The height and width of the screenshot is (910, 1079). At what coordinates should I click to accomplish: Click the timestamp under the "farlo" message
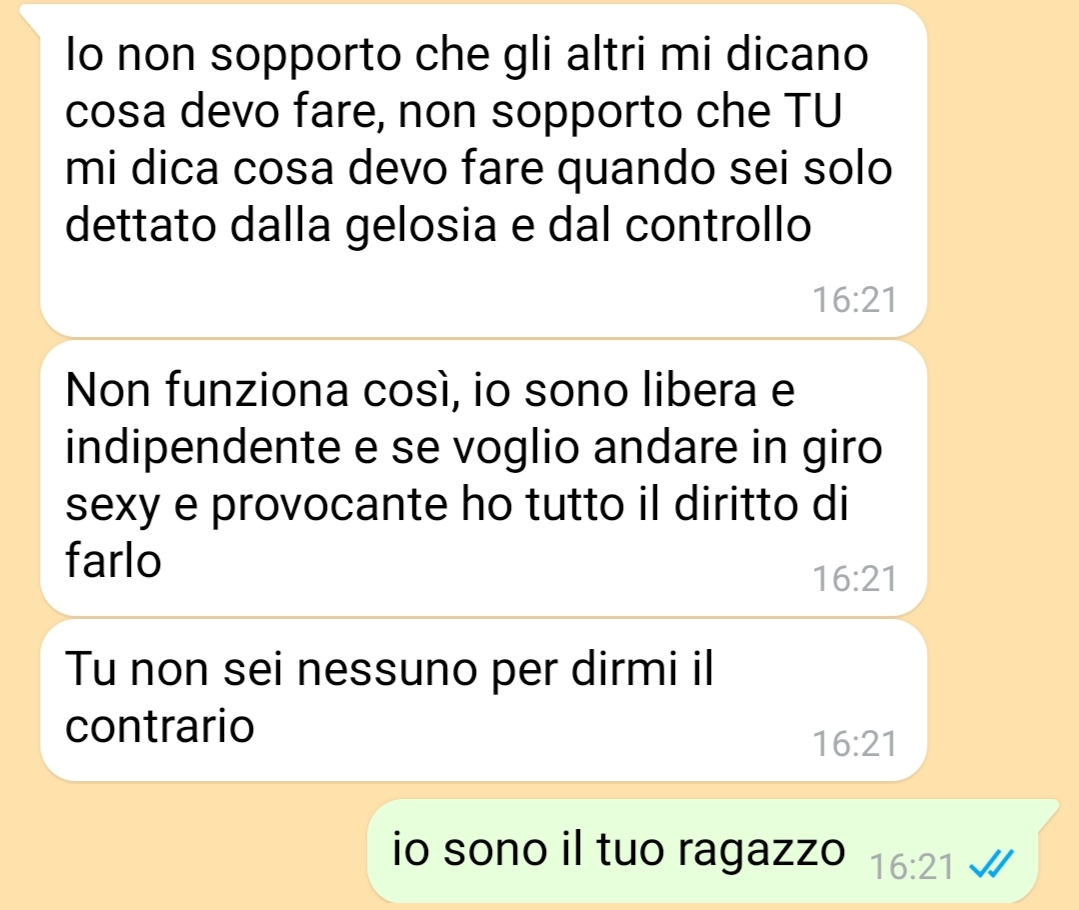[x=855, y=578]
